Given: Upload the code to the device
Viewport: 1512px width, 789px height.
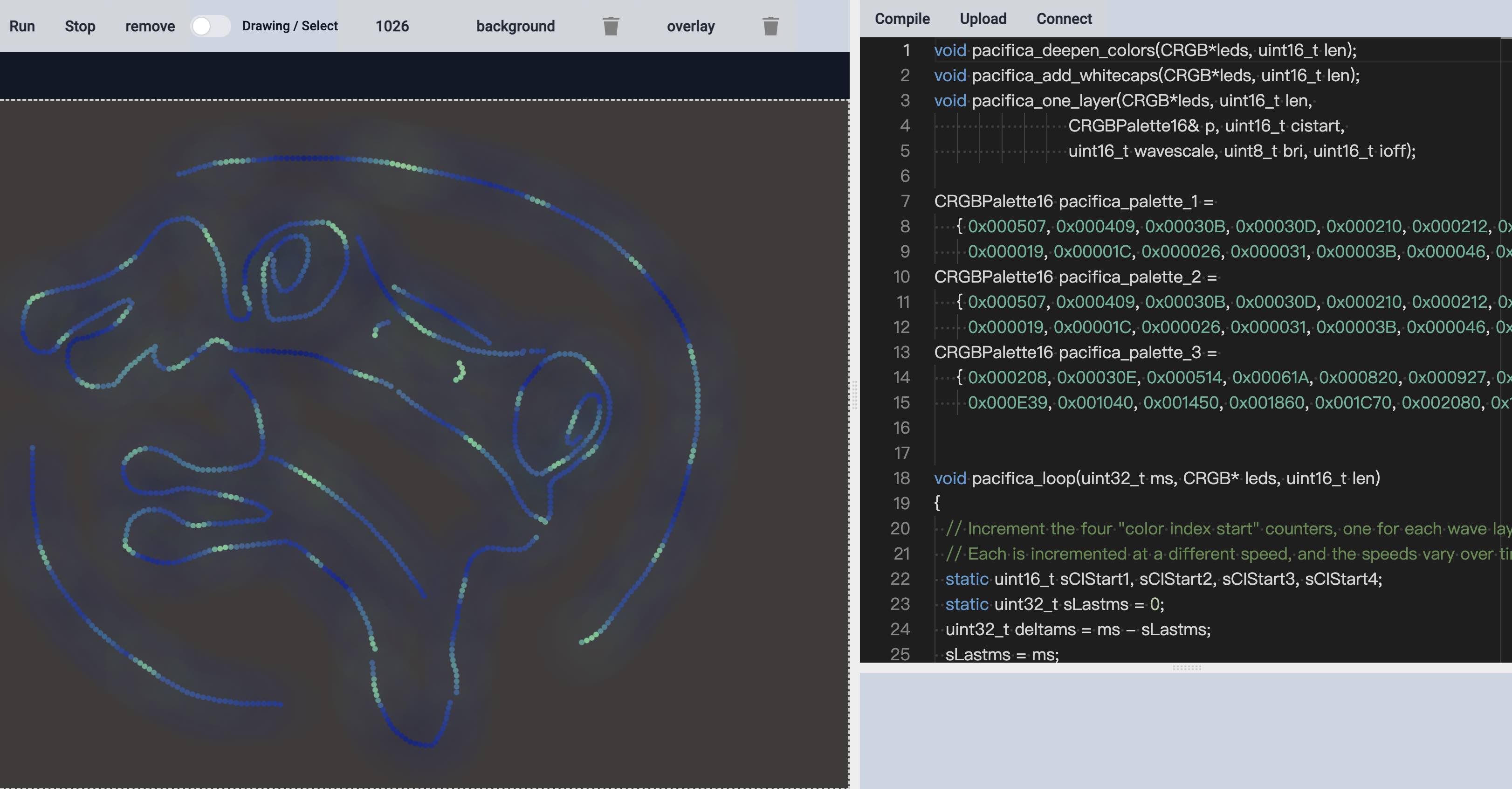Looking at the screenshot, I should pyautogui.click(x=983, y=18).
